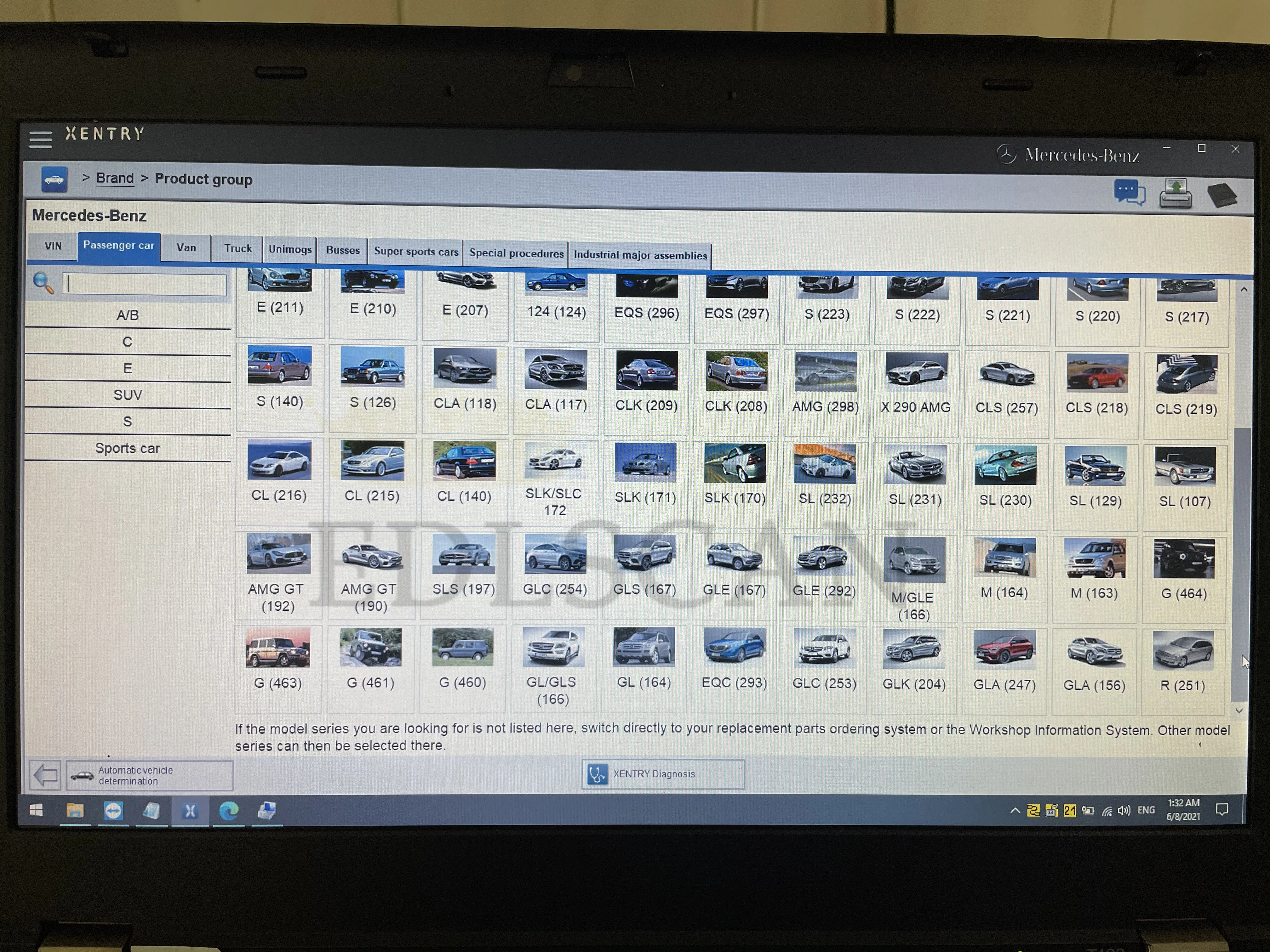Screen dimensions: 1270x952
Task: Select the SUV category in the sidebar
Action: tap(128, 395)
